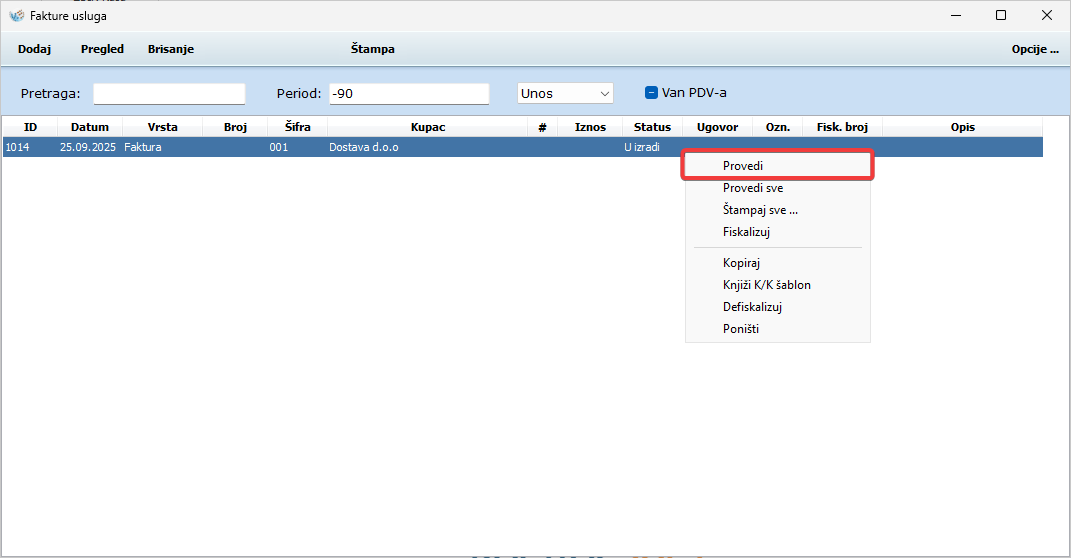Select Defiskalizuj option
Image resolution: width=1071 pixels, height=558 pixels.
751,307
